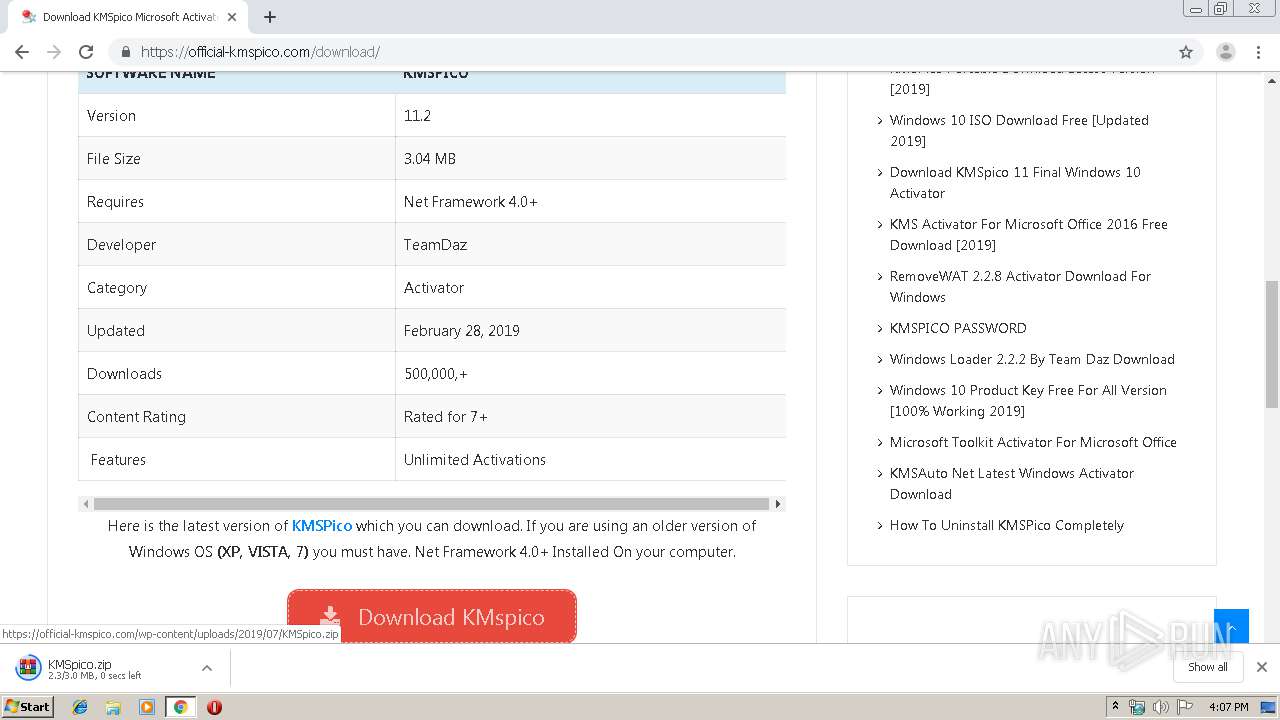Select the TeamDaz developer cell
Image resolution: width=1280 pixels, height=720 pixels.
click(x=590, y=245)
